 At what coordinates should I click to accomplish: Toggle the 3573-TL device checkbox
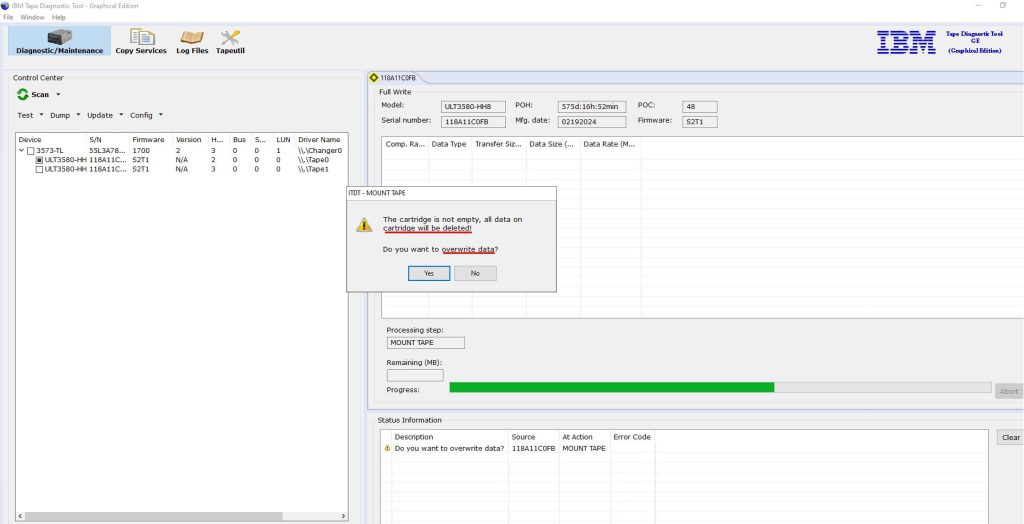pyautogui.click(x=30, y=151)
